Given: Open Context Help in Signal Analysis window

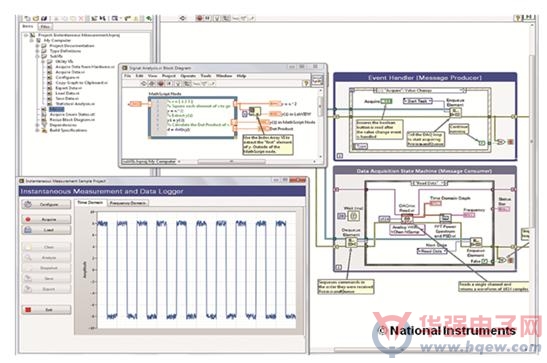Looking at the screenshot, I should click(x=306, y=83).
